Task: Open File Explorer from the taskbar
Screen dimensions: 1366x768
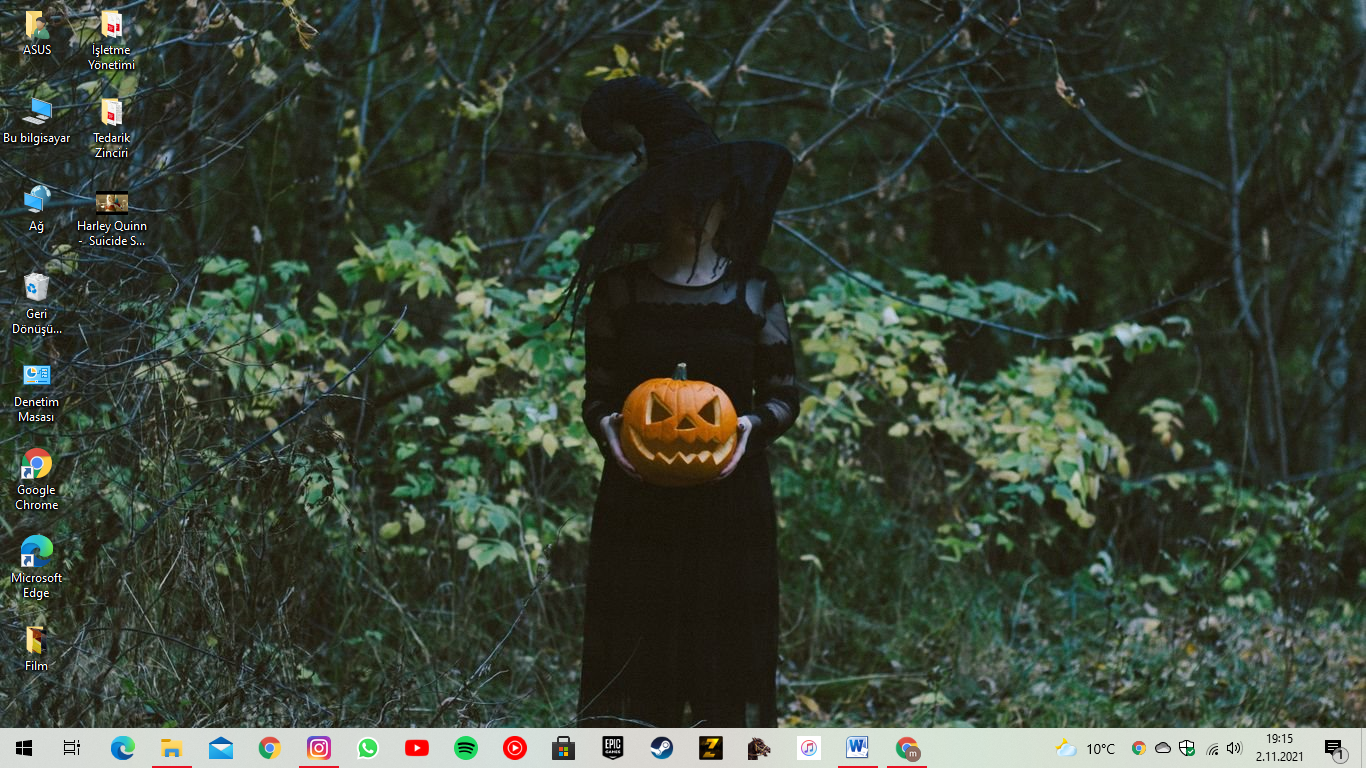Action: pos(172,748)
